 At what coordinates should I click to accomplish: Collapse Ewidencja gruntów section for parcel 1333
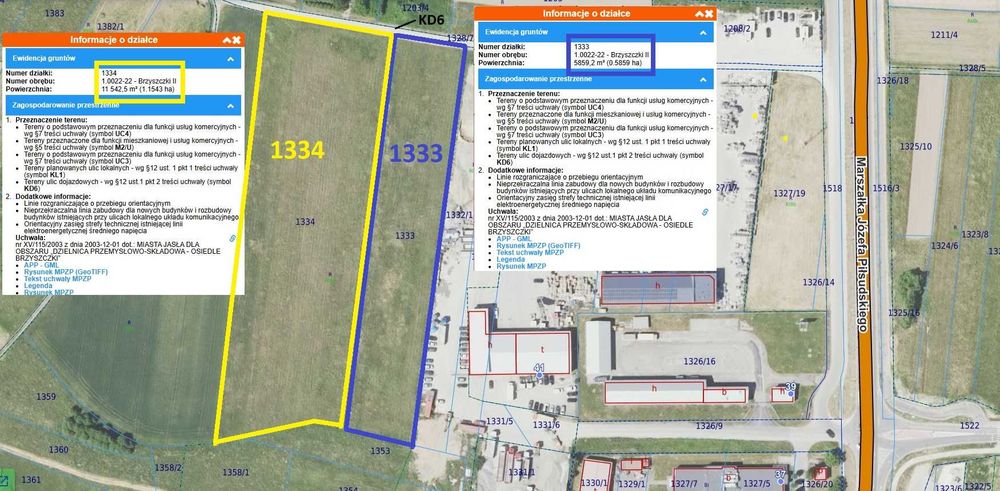pyautogui.click(x=704, y=32)
